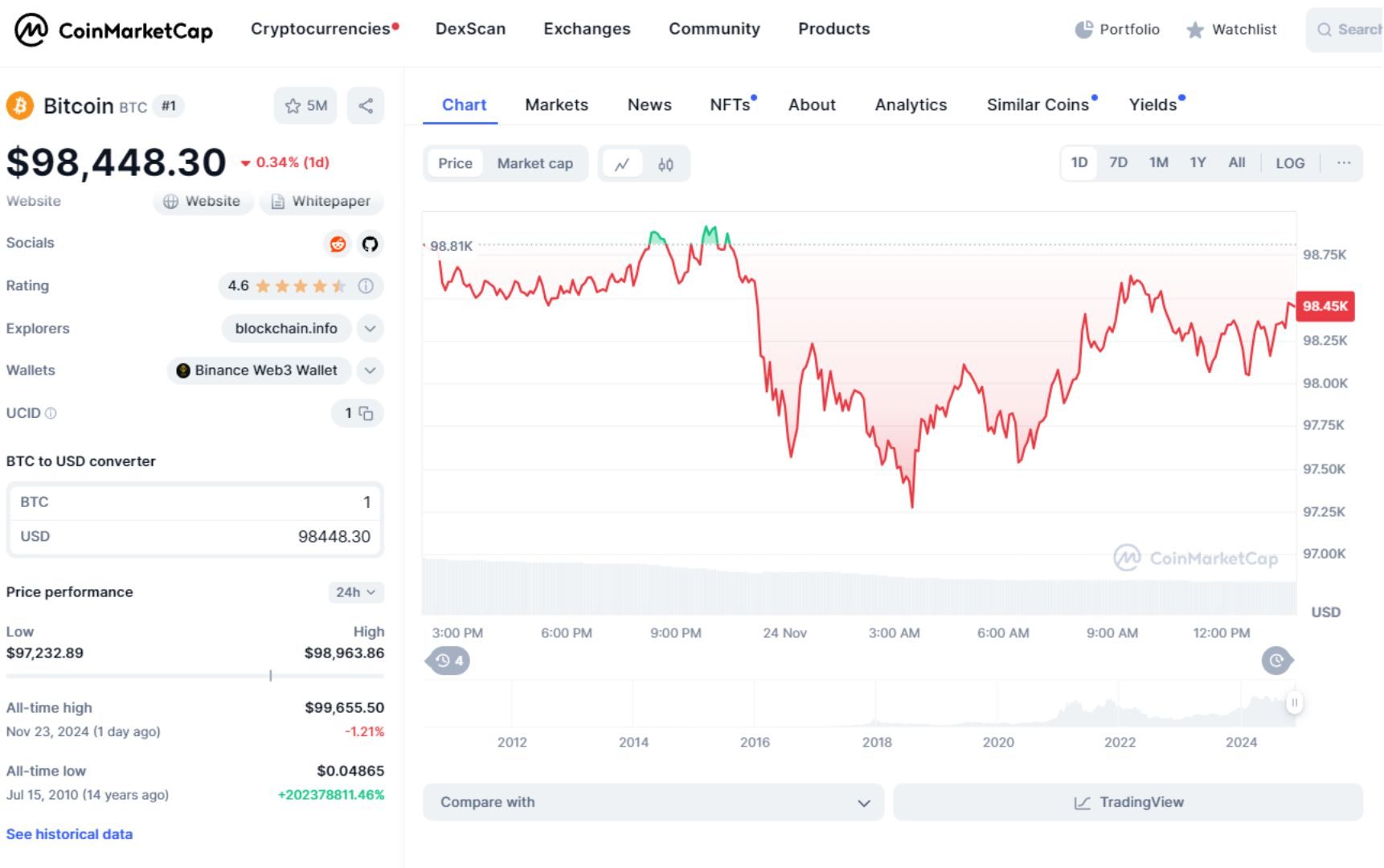Toggle logarithmic scale with LOG
Viewport: 1384px width, 868px height.
1290,162
